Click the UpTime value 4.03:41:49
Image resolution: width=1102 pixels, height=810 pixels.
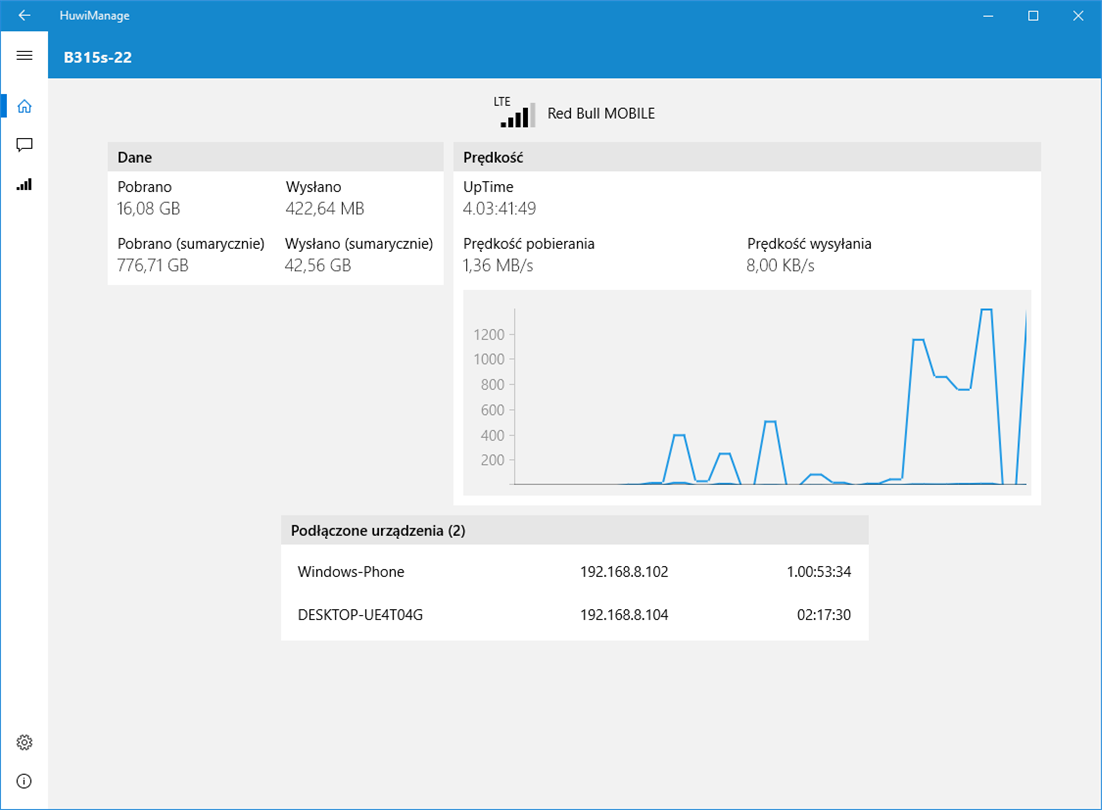pyautogui.click(x=500, y=209)
